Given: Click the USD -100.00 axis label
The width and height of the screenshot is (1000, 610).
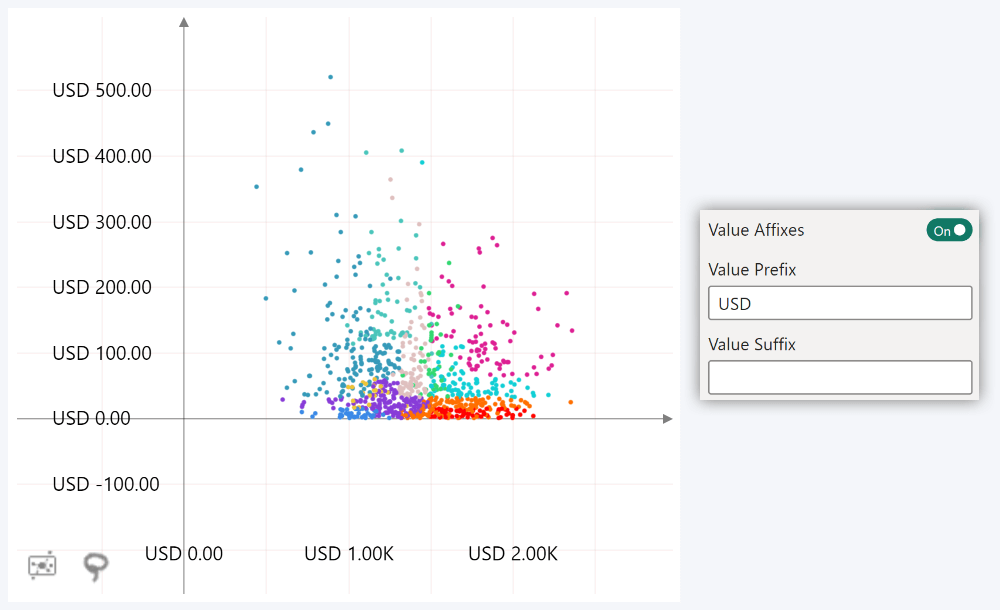Looking at the screenshot, I should (x=106, y=483).
